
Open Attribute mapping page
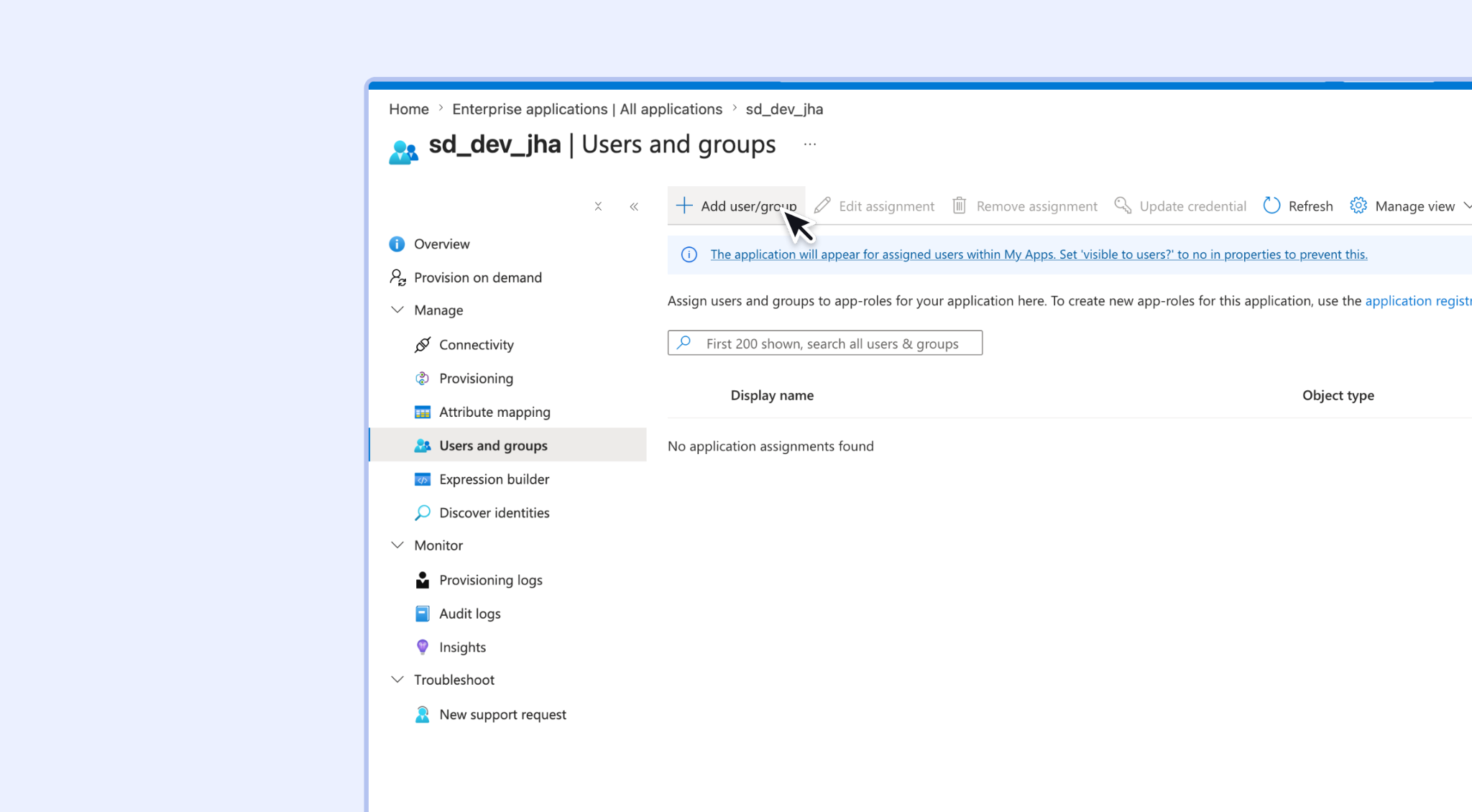[494, 412]
